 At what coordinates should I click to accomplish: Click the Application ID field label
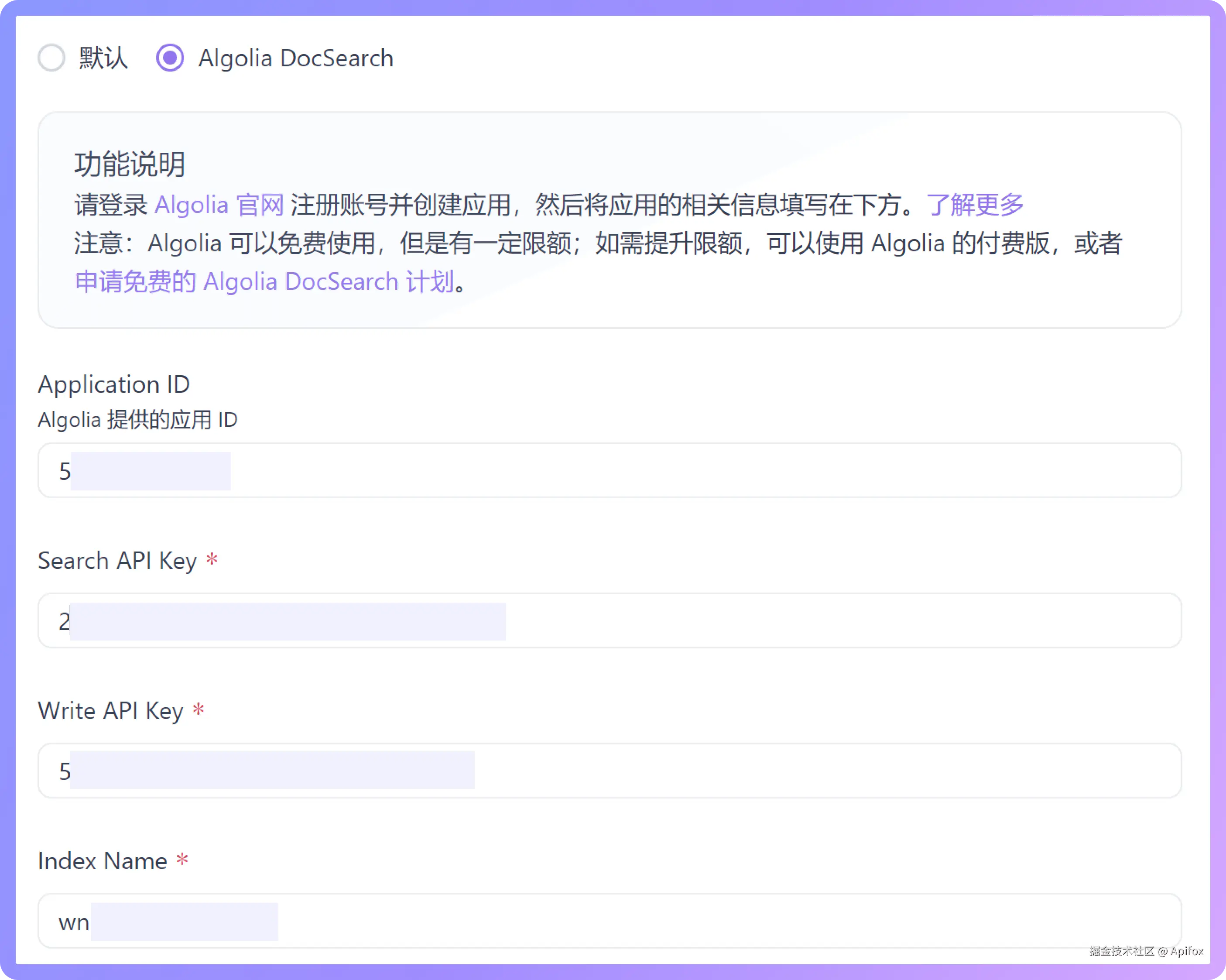click(113, 384)
